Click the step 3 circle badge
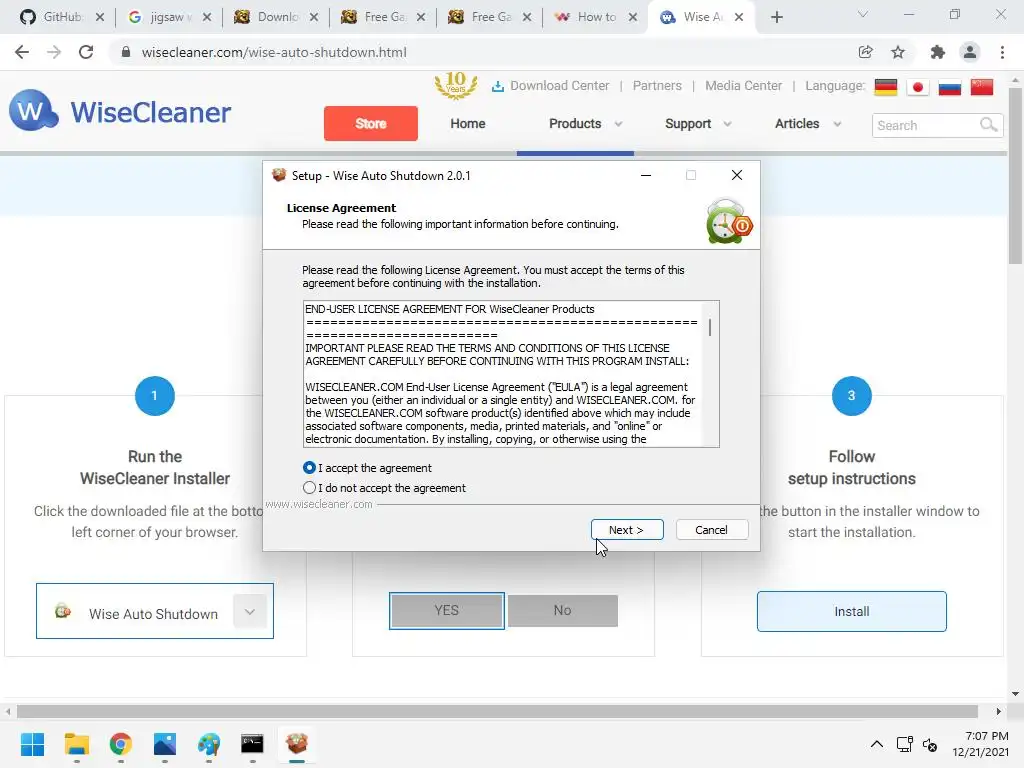Viewport: 1024px width, 768px height. (852, 396)
